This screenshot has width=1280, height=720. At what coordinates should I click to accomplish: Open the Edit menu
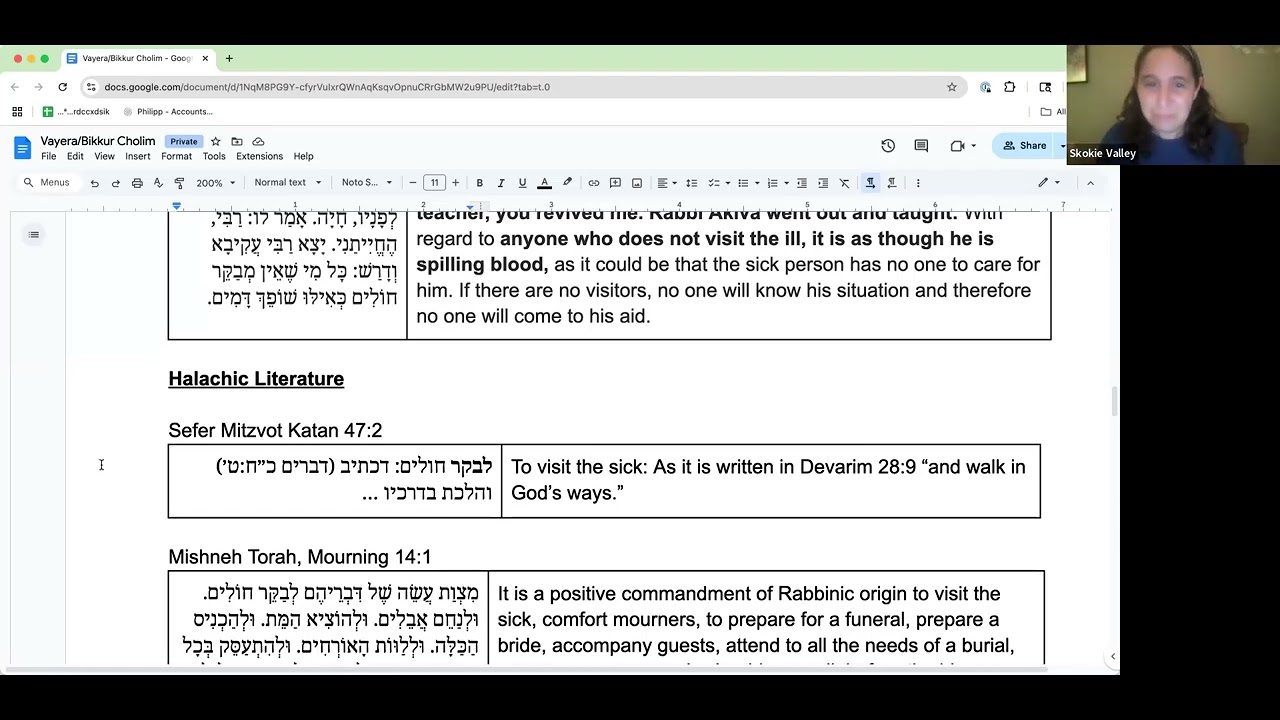[75, 157]
